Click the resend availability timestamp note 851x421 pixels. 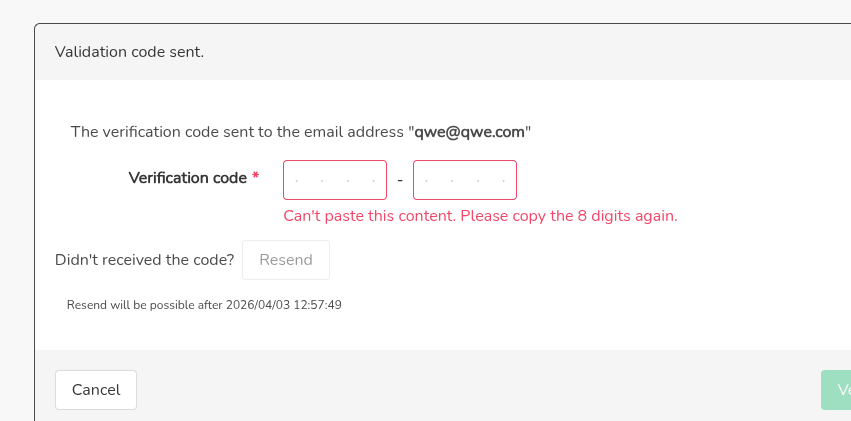[x=204, y=305]
